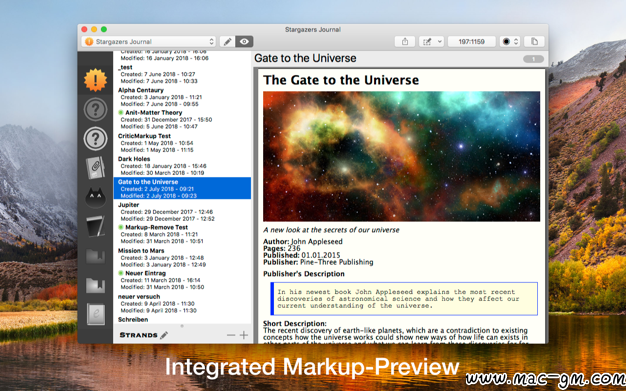Select the orange exclamation journal icon

click(95, 80)
